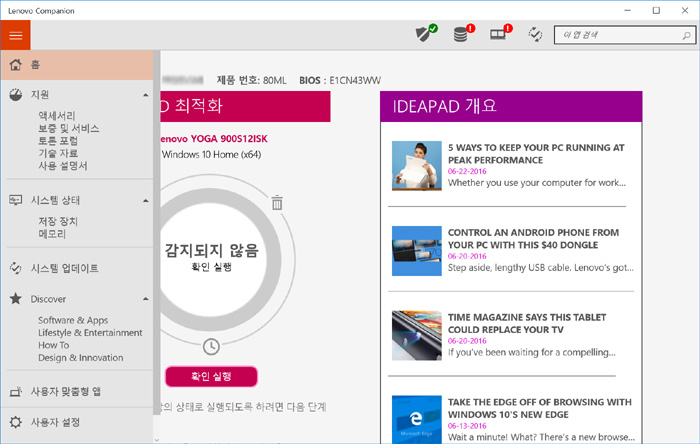This screenshot has width=700, height=444.
Task: Click YOGA 900S12ISK model name
Action: click(229, 139)
